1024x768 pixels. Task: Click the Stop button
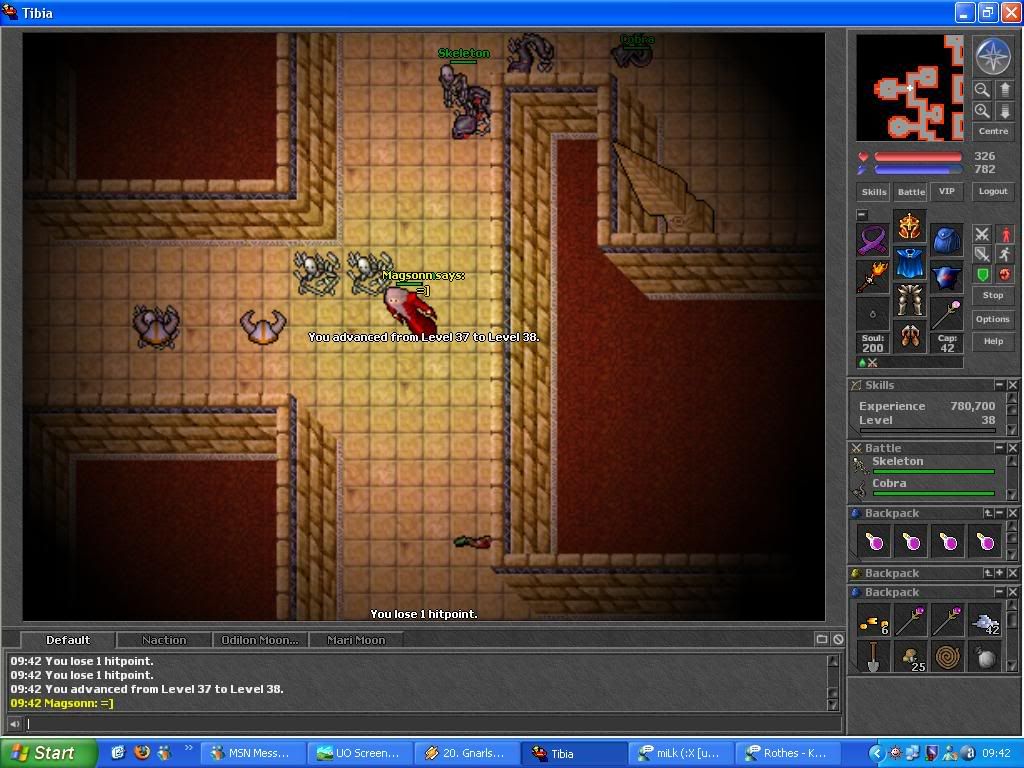point(993,295)
